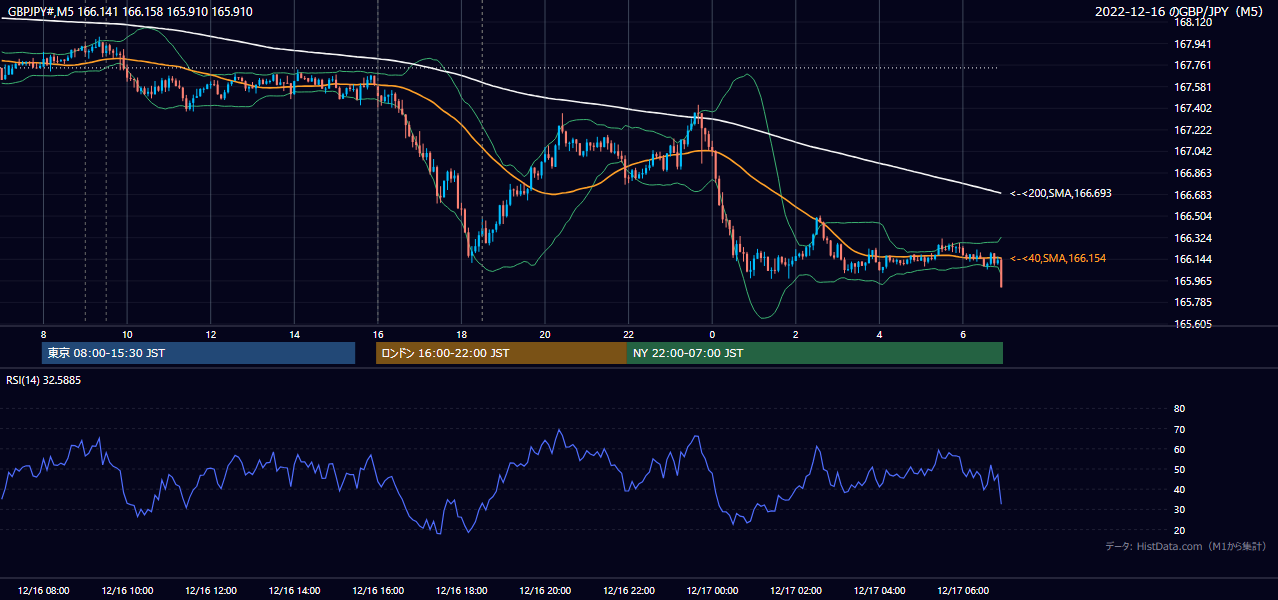
Task: Click hour tick '14' under the price chart
Action: (x=294, y=334)
